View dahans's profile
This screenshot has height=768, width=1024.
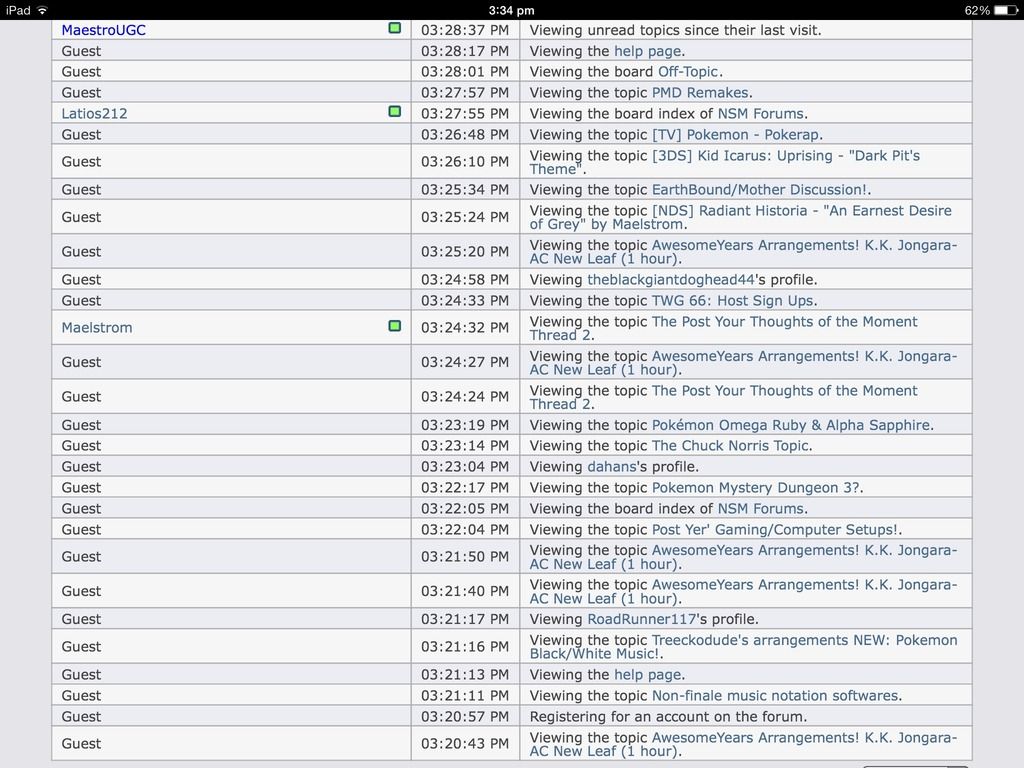pyautogui.click(x=611, y=467)
